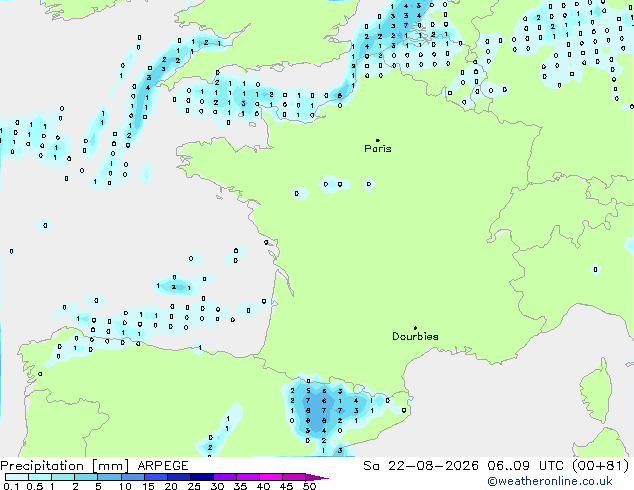Click the Paris city label
The width and height of the screenshot is (634, 490).
click(378, 149)
